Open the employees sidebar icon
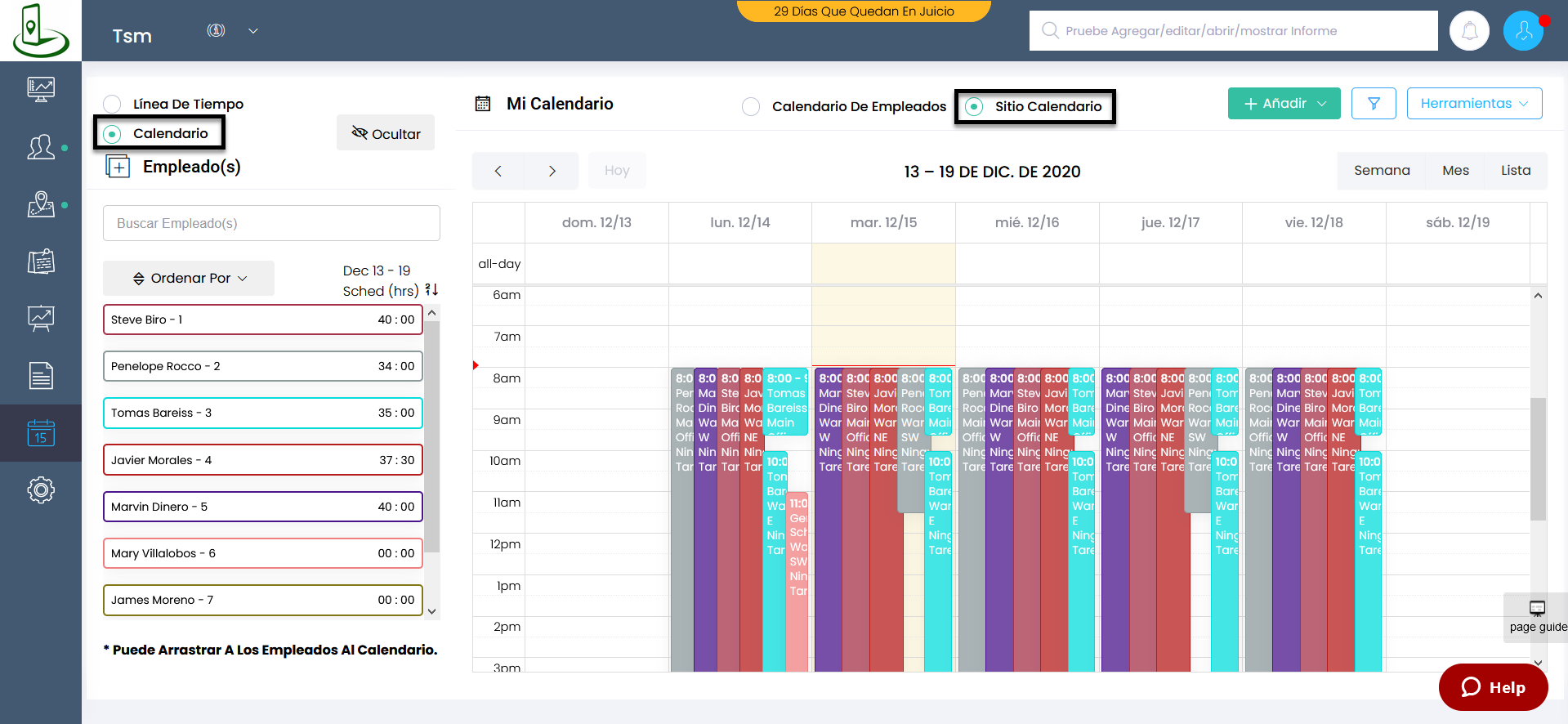The image size is (1568, 724). [x=41, y=147]
